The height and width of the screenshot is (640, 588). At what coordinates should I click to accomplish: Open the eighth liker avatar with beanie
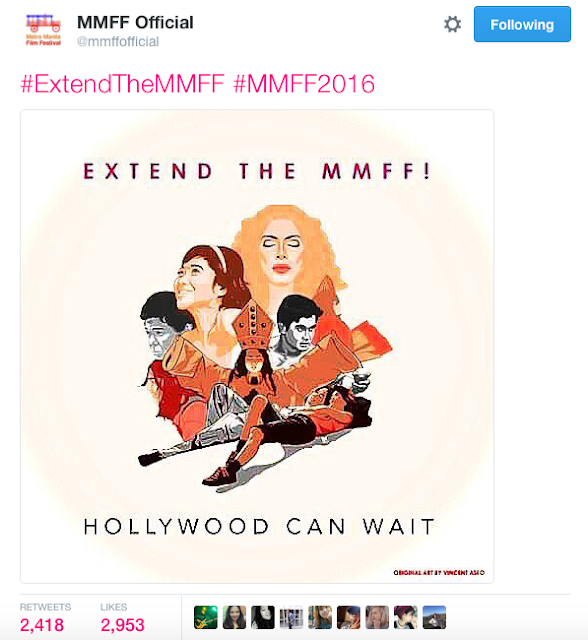coord(406,617)
